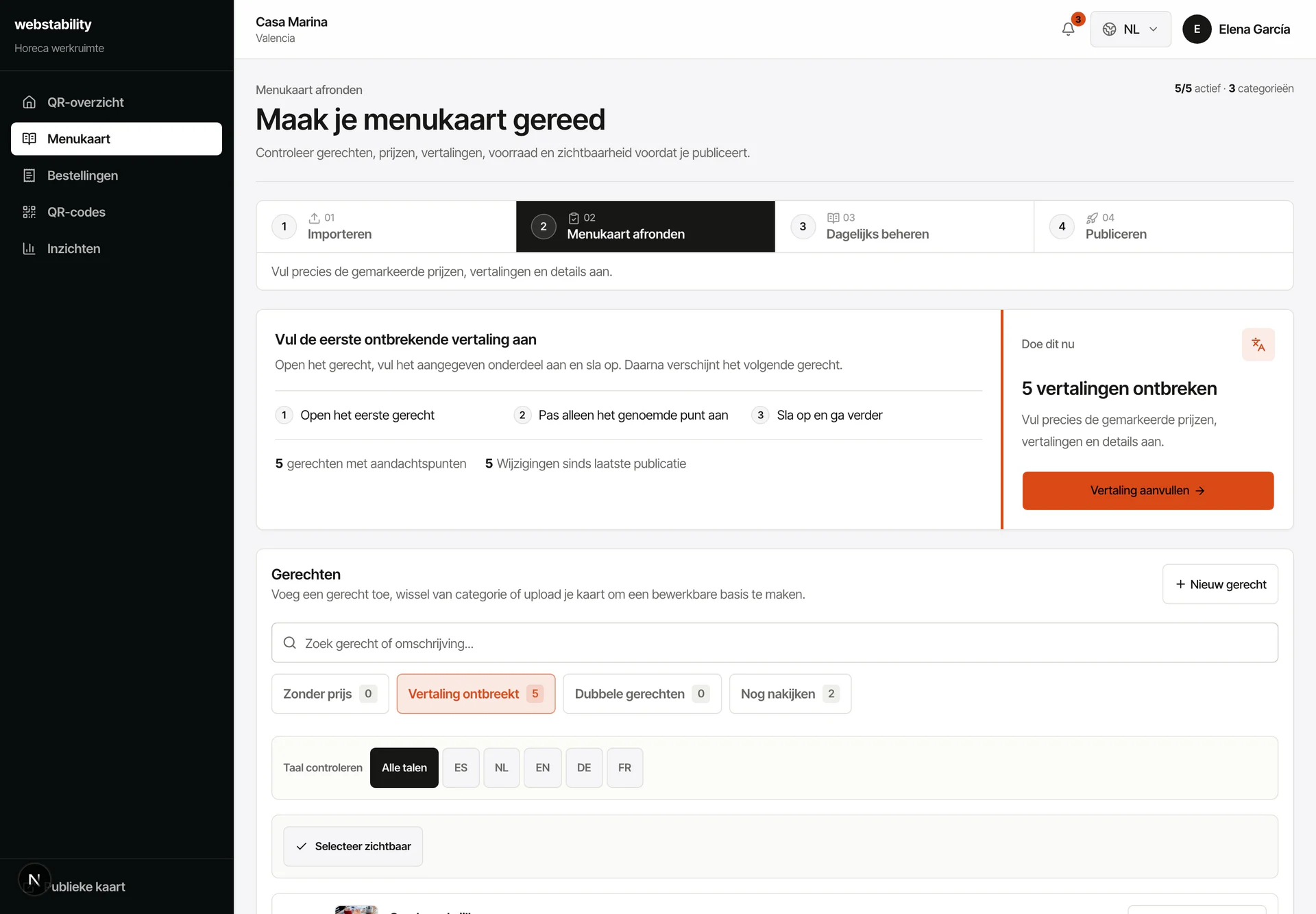Click the Inzichten chart icon
This screenshot has height=914, width=1316.
(x=29, y=248)
